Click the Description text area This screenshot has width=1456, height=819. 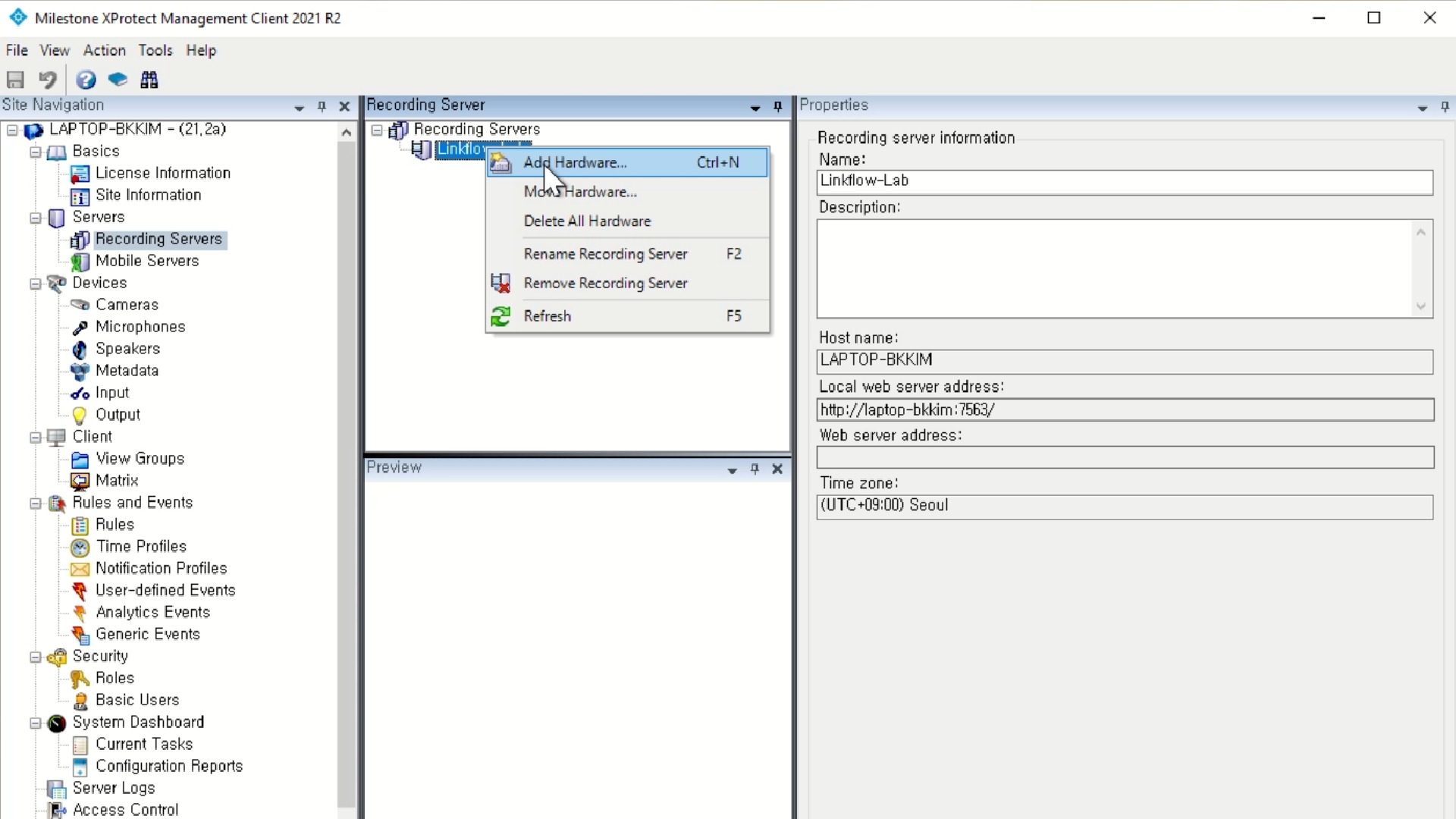(1125, 269)
